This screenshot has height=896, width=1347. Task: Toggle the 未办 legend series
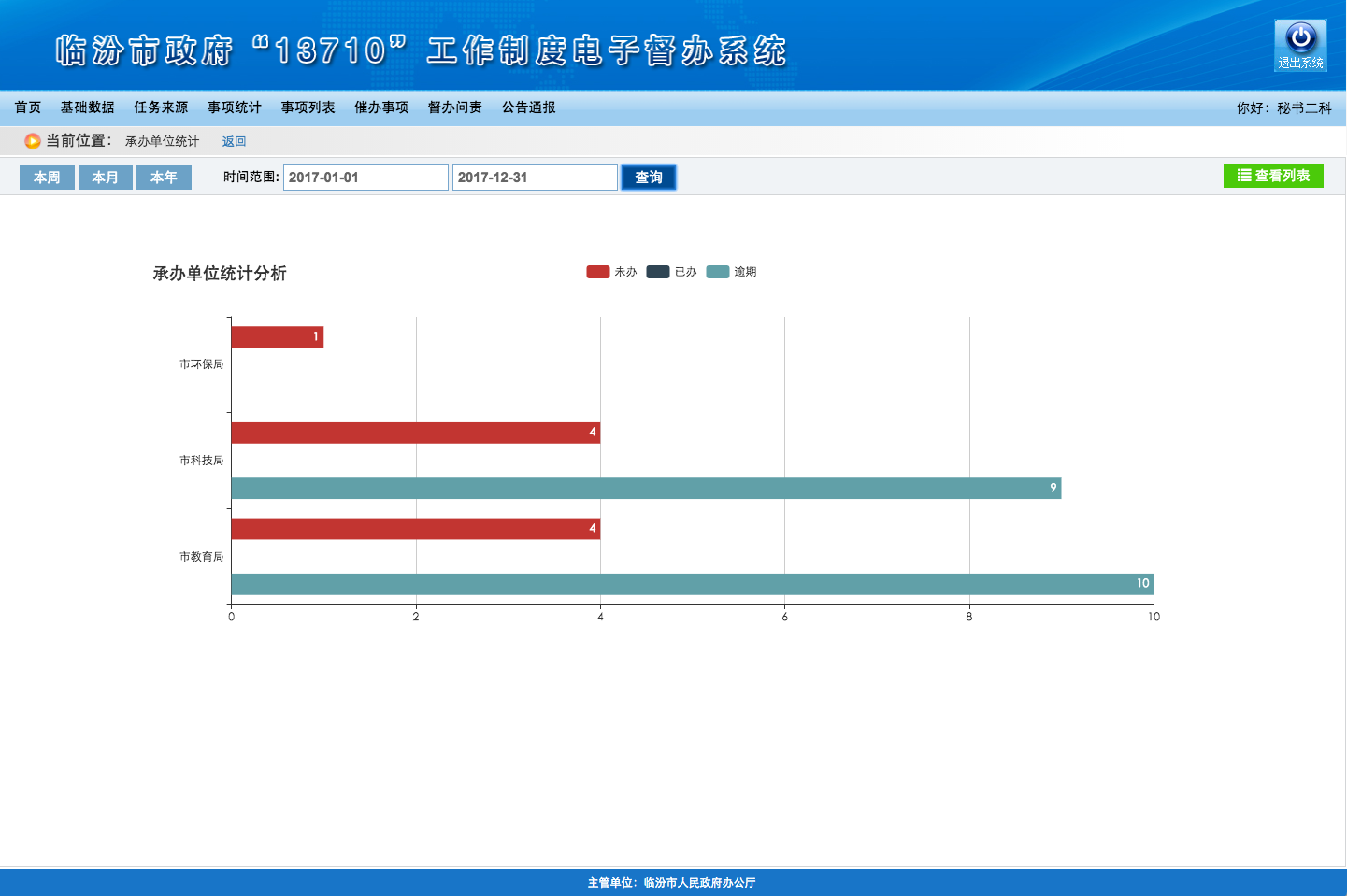click(611, 272)
